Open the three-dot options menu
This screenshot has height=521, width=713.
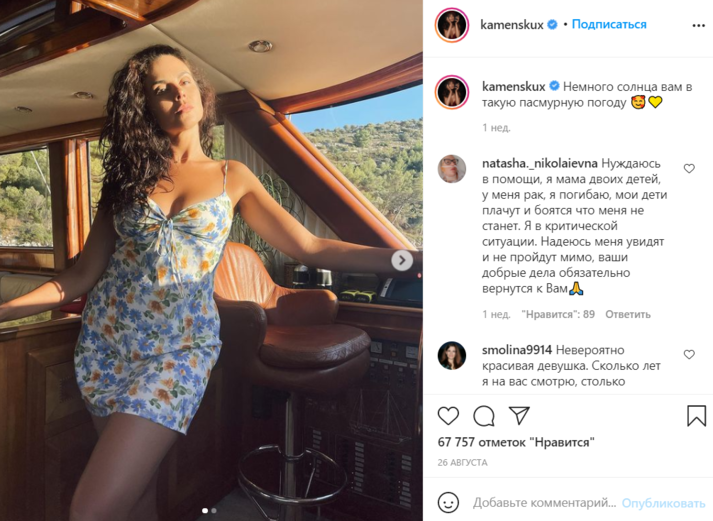698,25
